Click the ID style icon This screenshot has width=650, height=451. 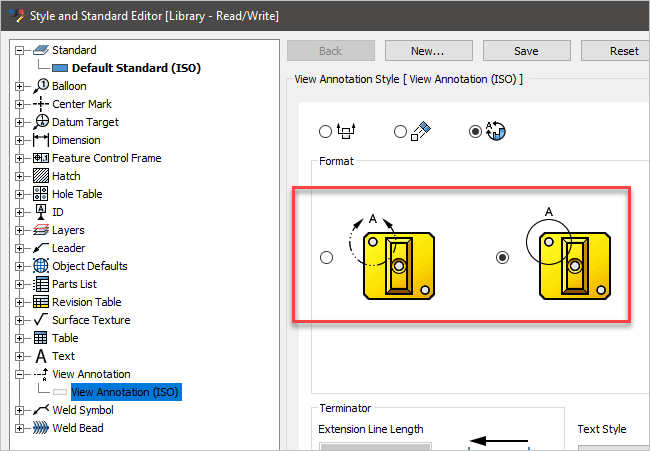[41, 212]
